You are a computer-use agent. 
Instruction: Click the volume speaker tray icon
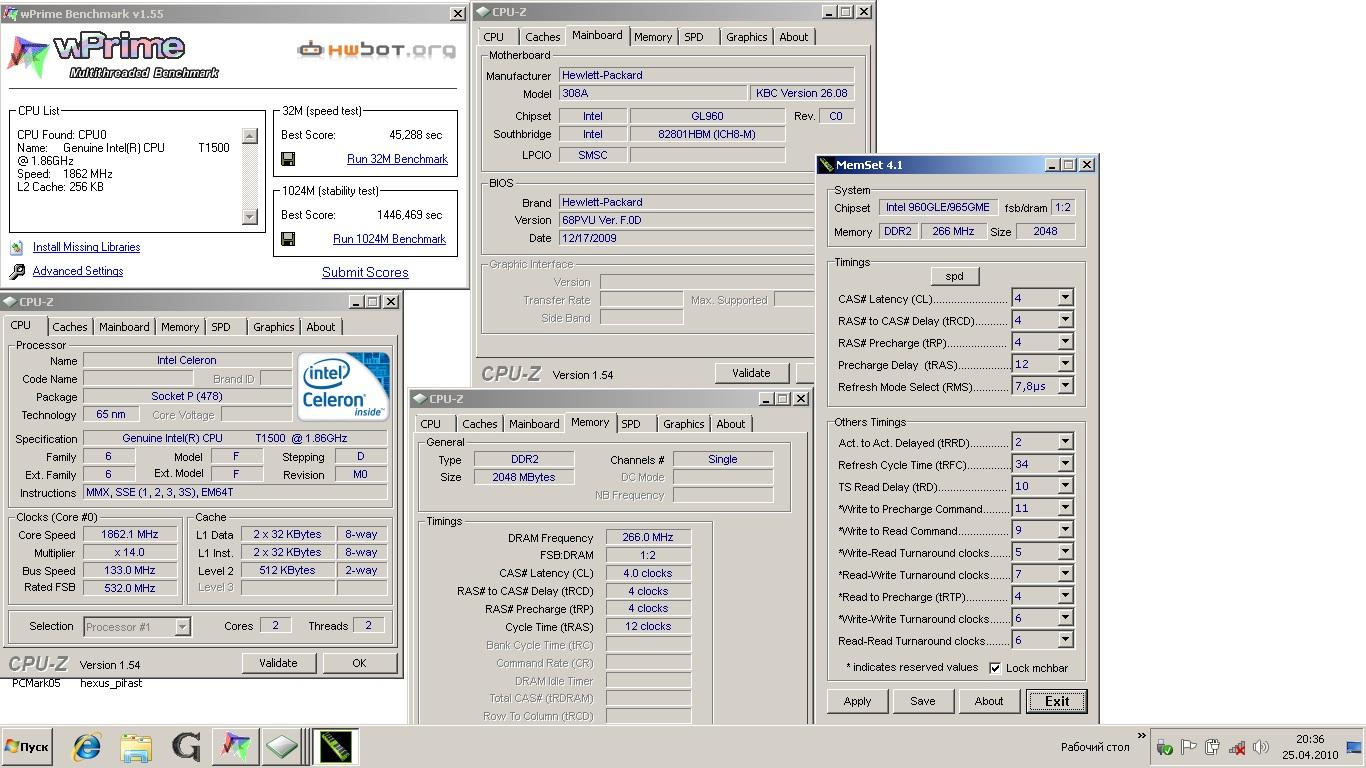coord(1261,747)
